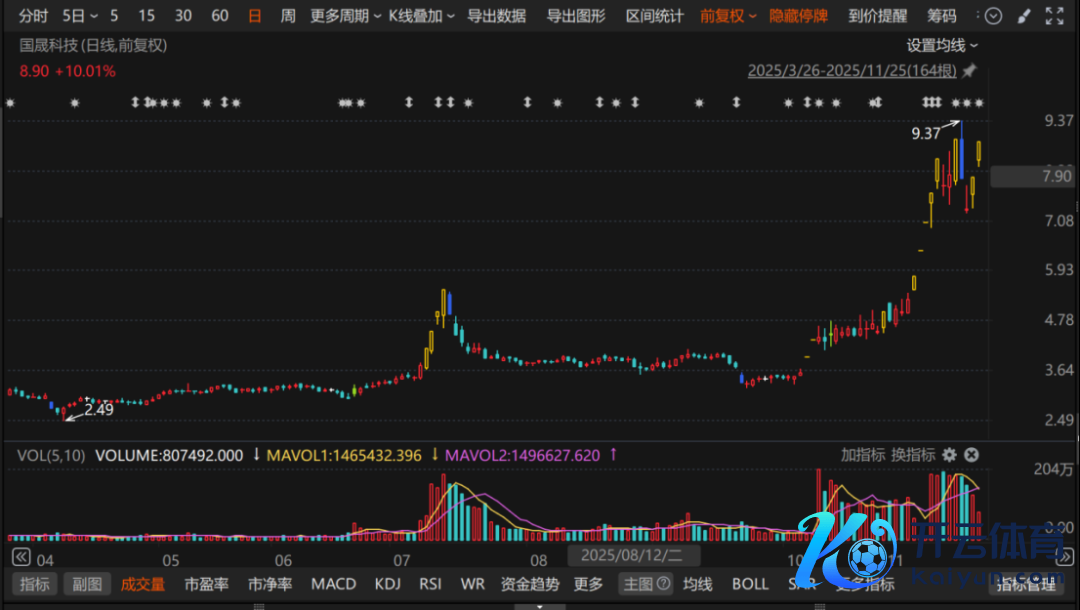Open the 设置均线 dropdown
This screenshot has height=610, width=1080.
tap(942, 45)
